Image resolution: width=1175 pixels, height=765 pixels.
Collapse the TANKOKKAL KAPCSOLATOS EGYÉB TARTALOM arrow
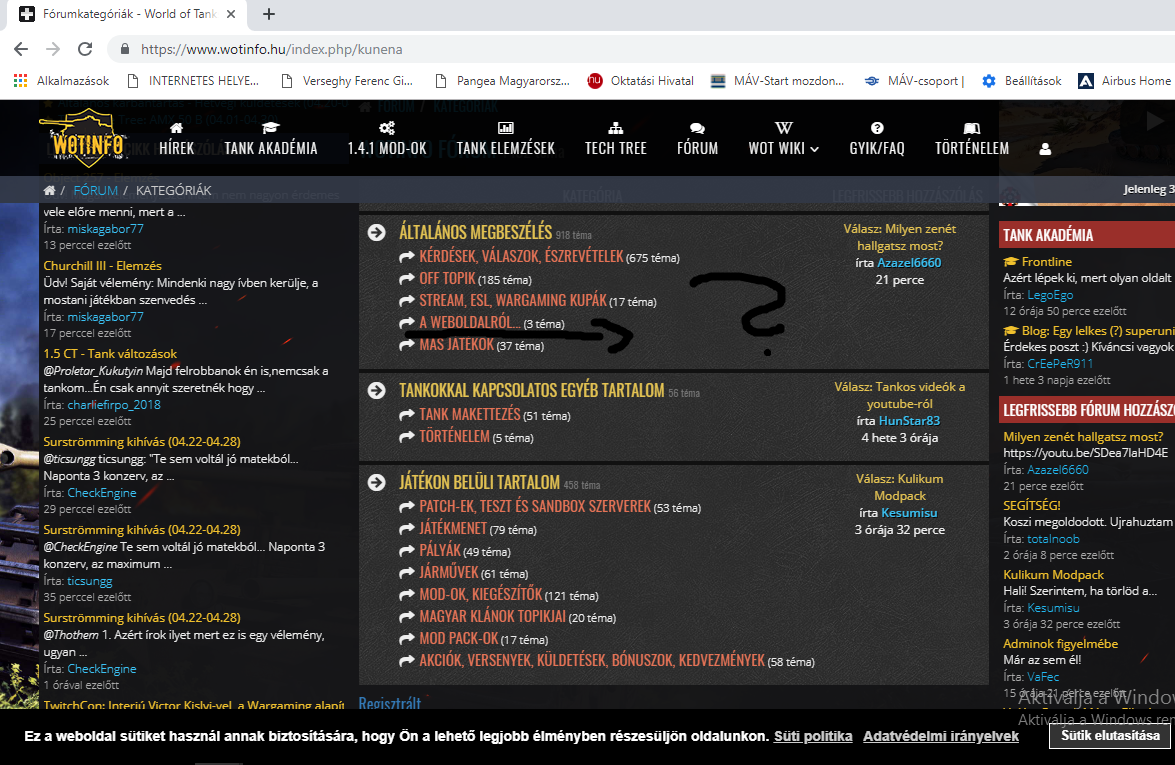point(377,390)
